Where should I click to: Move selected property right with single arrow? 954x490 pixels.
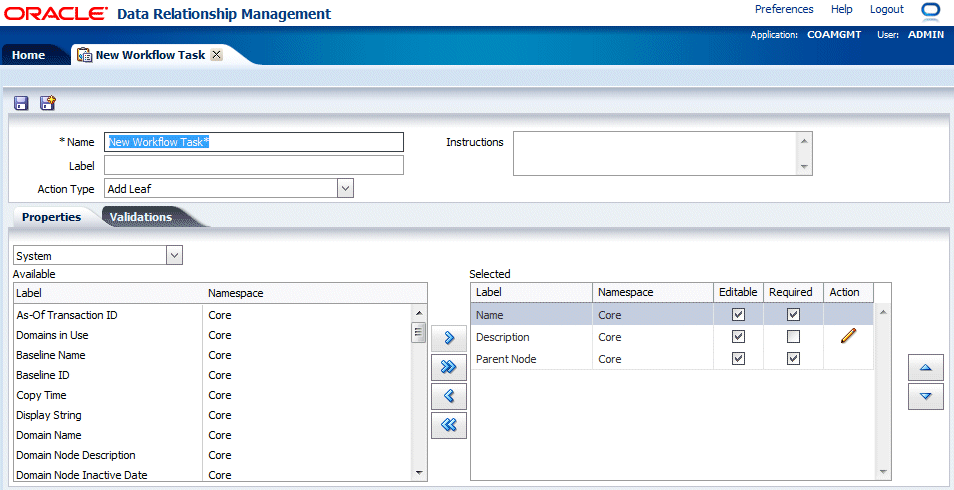(449, 338)
